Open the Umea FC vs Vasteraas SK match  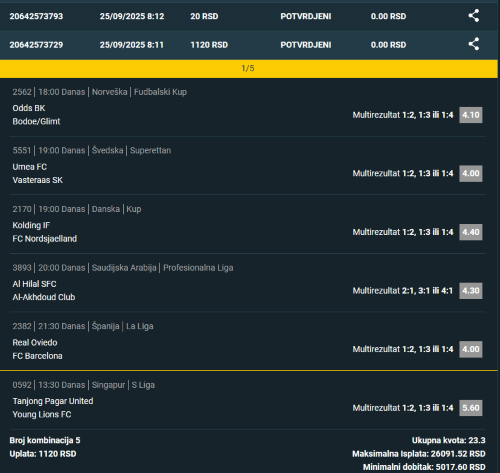[38, 173]
